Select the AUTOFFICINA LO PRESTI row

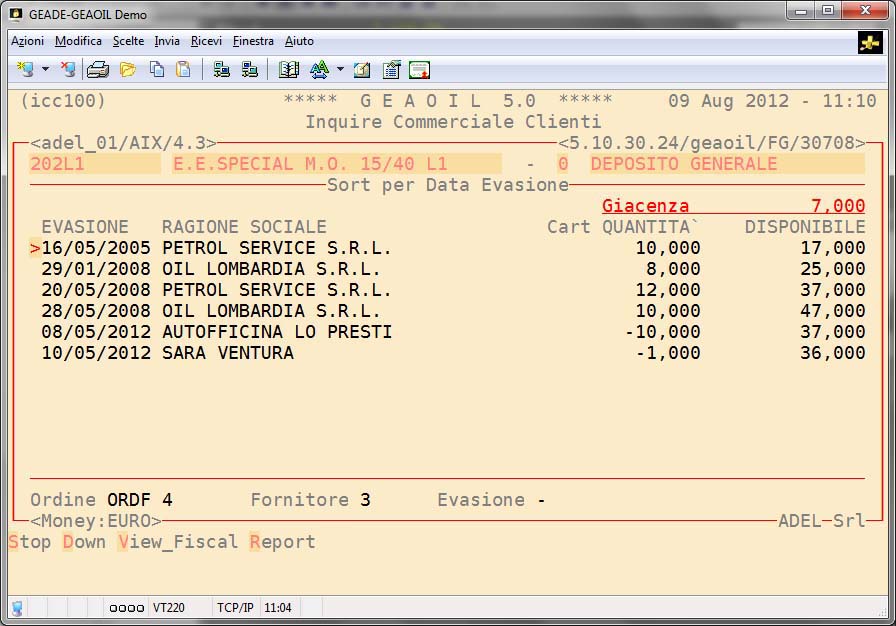[x=276, y=332]
